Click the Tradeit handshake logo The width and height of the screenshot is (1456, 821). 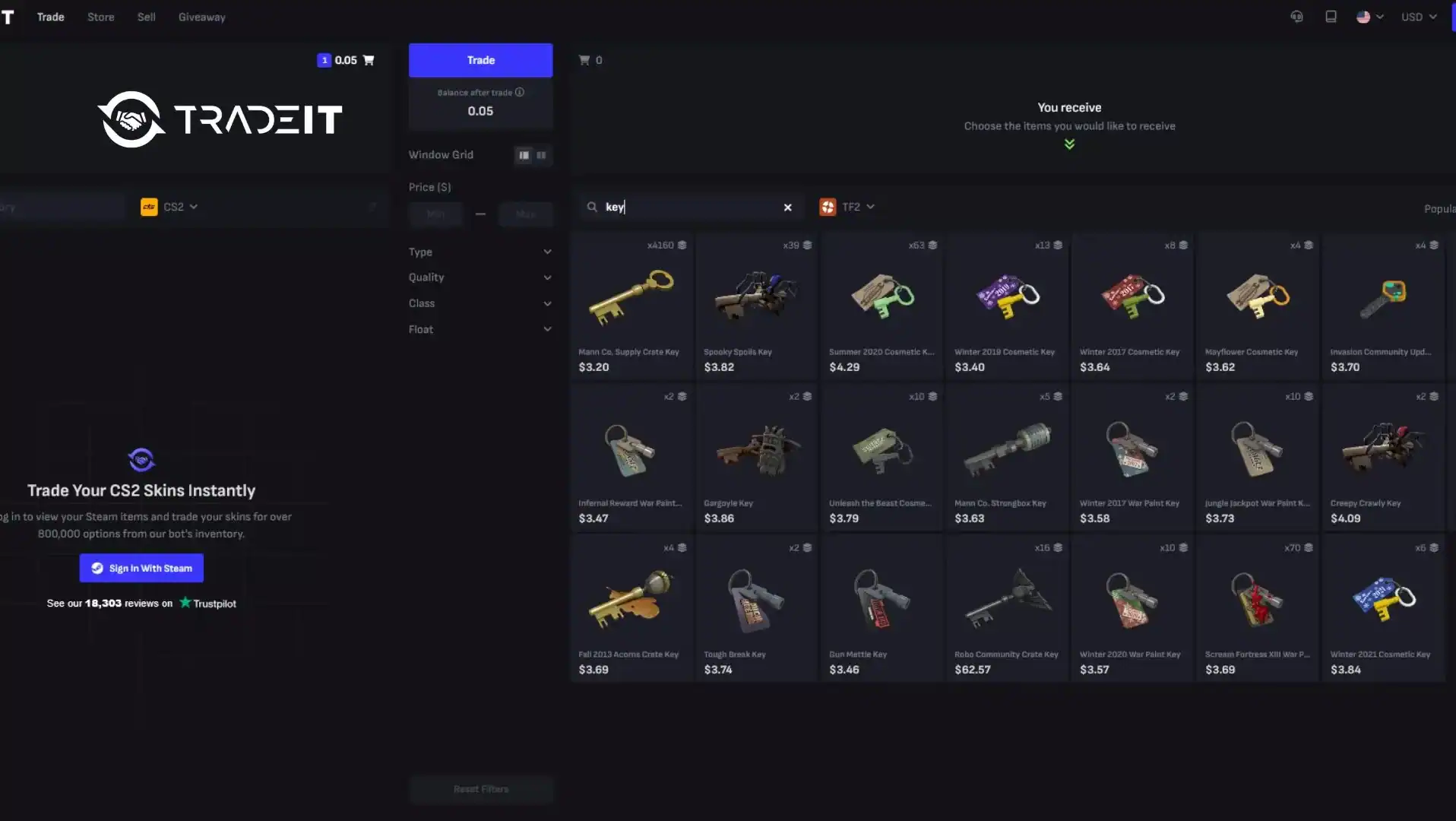[131, 119]
